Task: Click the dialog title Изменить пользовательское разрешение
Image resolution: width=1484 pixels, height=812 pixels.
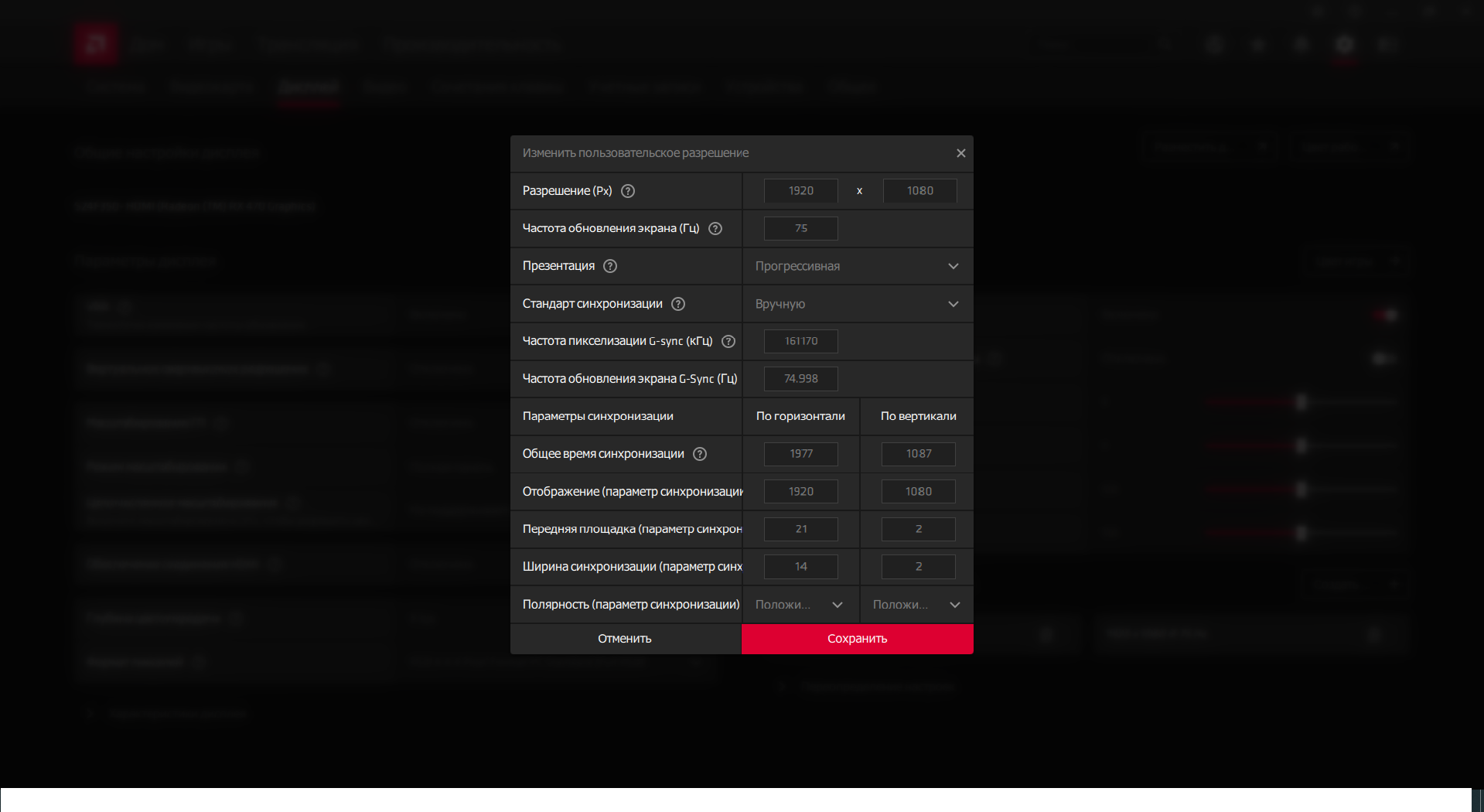Action: point(636,153)
